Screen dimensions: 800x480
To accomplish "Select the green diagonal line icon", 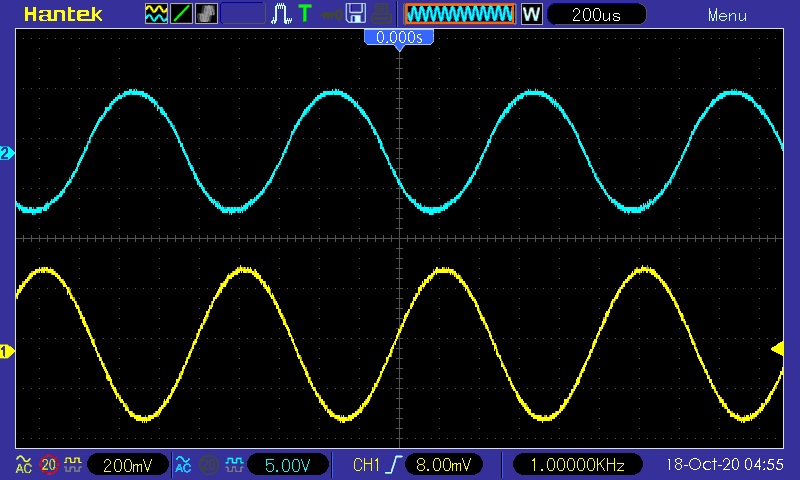I will pos(182,15).
